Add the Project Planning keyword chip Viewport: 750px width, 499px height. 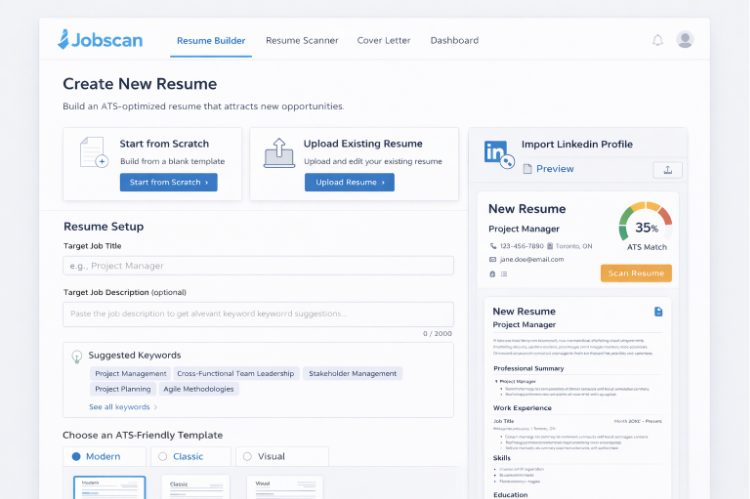(123, 389)
